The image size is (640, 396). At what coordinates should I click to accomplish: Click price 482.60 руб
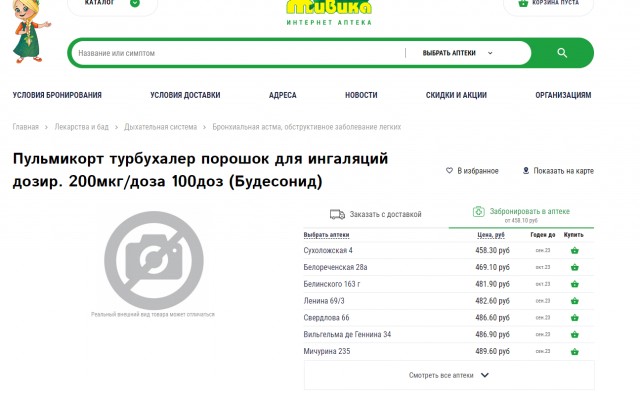[x=492, y=301]
